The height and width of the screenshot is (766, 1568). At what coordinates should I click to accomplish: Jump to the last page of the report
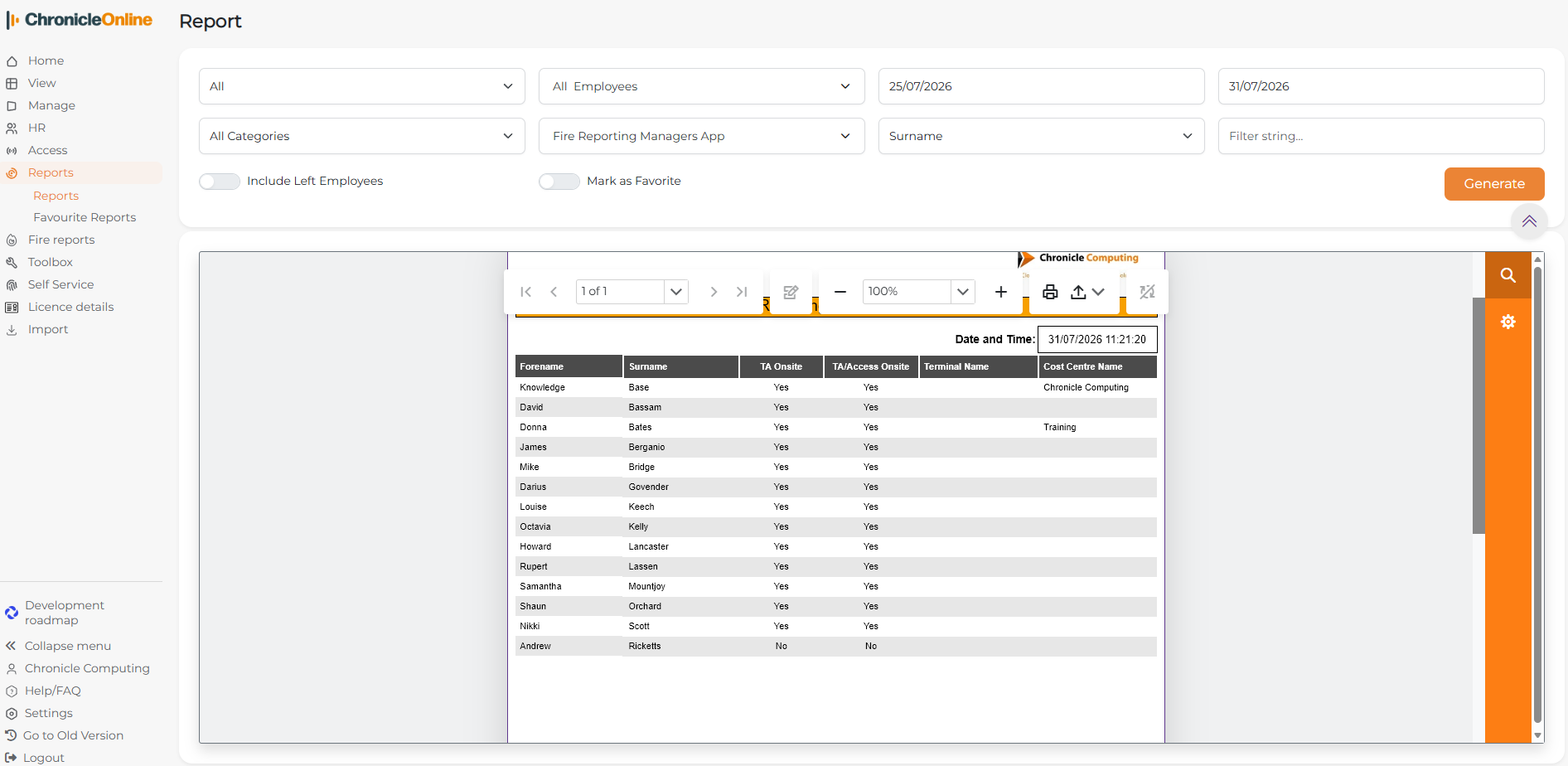click(742, 292)
